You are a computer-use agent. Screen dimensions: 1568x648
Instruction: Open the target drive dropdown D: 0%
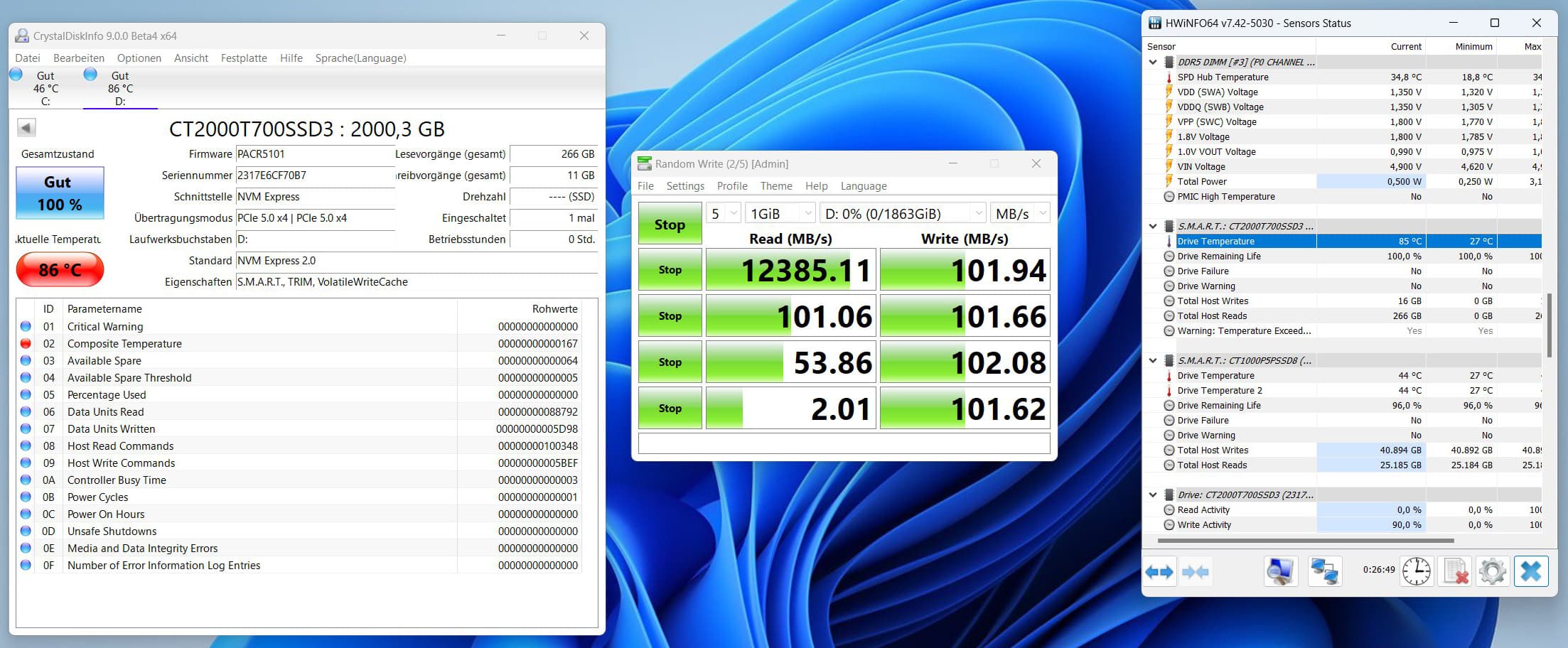point(903,213)
